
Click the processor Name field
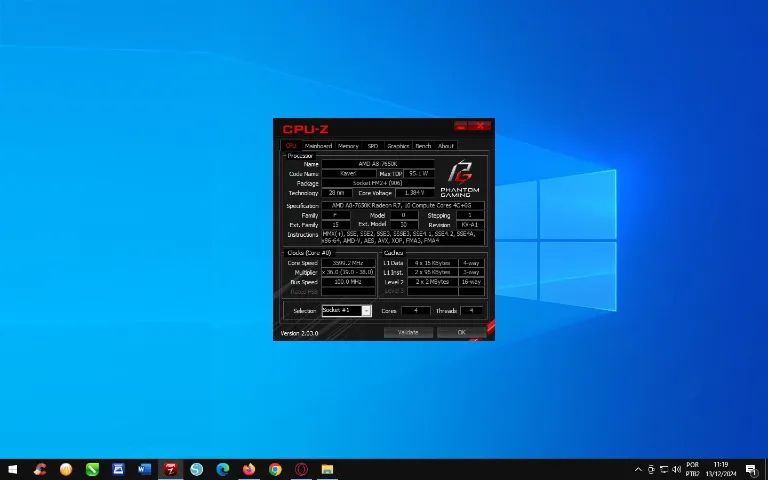[x=378, y=163]
